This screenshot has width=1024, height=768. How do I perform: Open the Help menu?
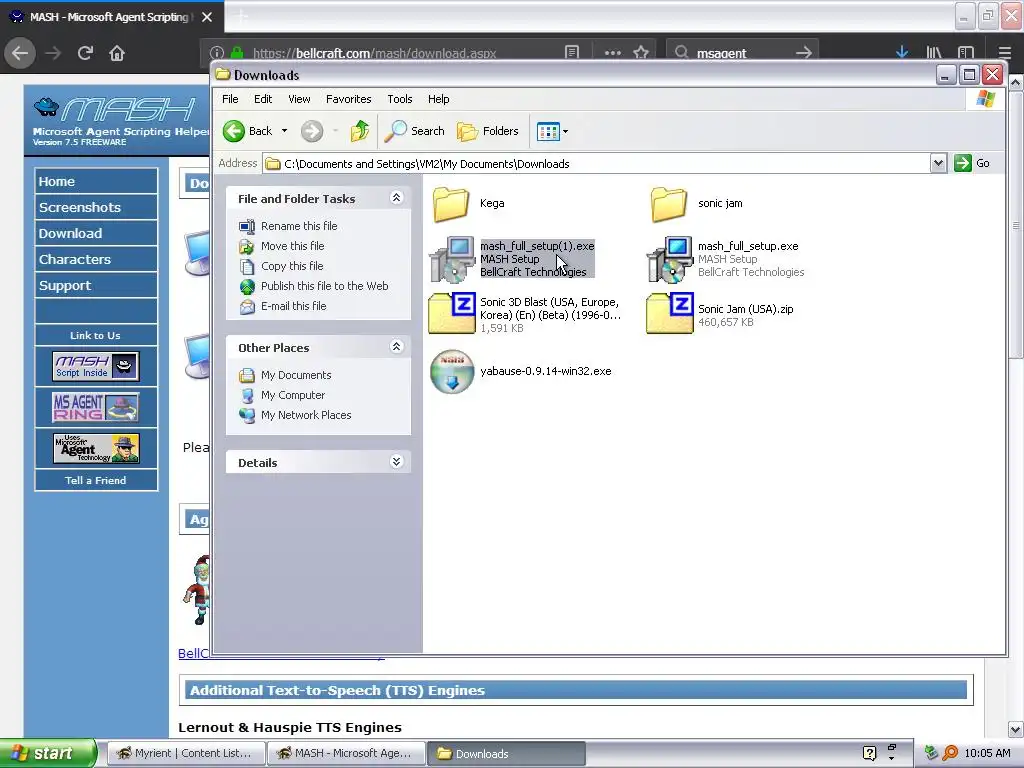tap(438, 99)
